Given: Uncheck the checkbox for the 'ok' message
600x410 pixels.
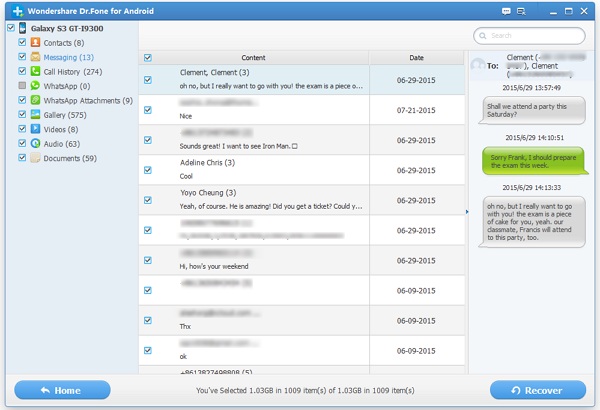Looking at the screenshot, I should (148, 350).
